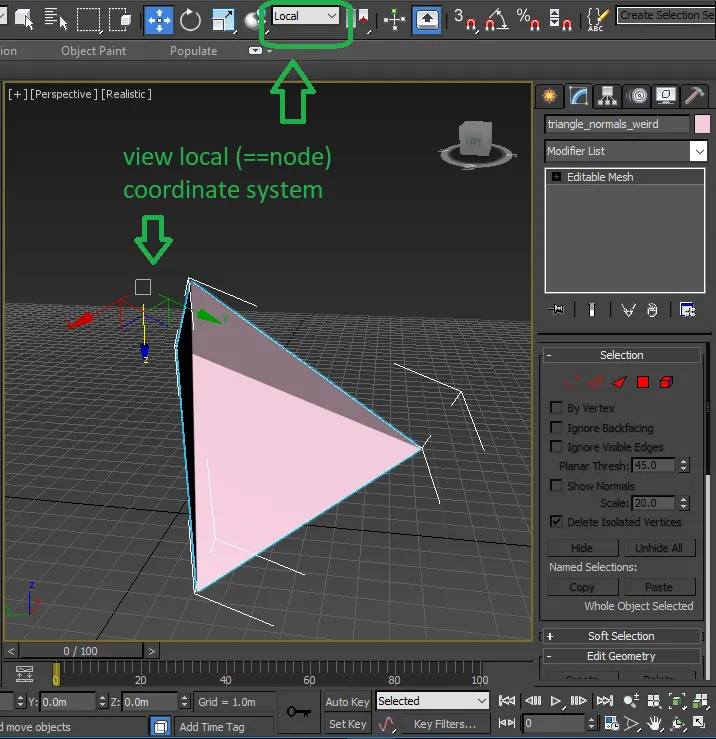Open the Populate ribbon tab
This screenshot has width=716, height=739.
[193, 51]
